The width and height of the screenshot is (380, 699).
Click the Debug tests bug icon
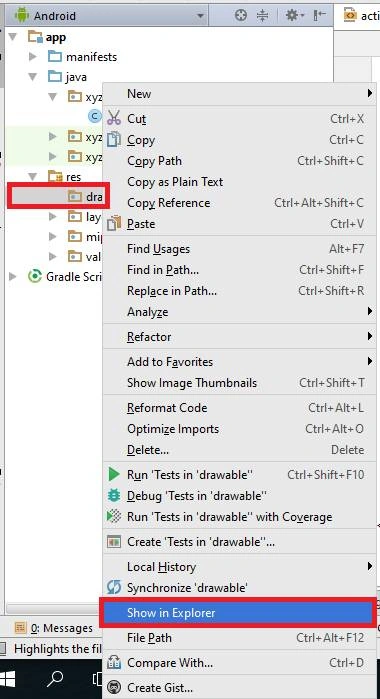point(114,495)
